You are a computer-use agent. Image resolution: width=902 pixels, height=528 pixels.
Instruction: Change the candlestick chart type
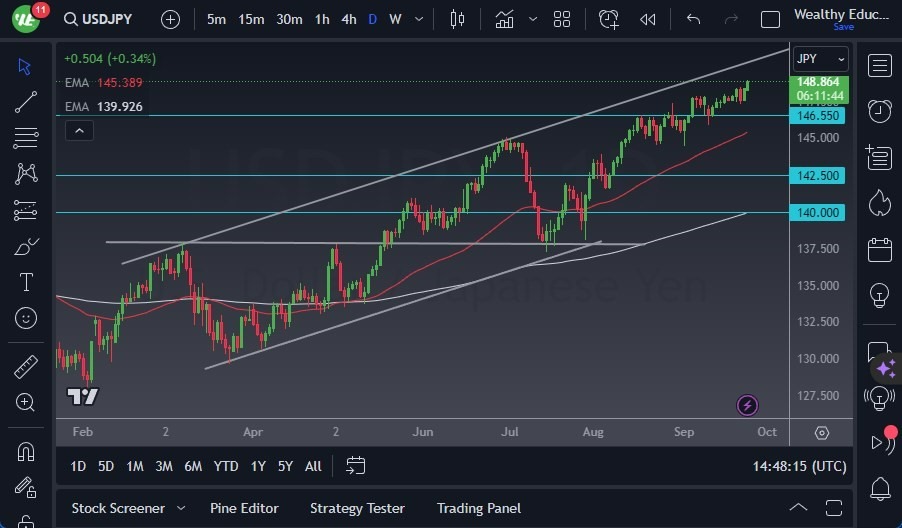457,20
